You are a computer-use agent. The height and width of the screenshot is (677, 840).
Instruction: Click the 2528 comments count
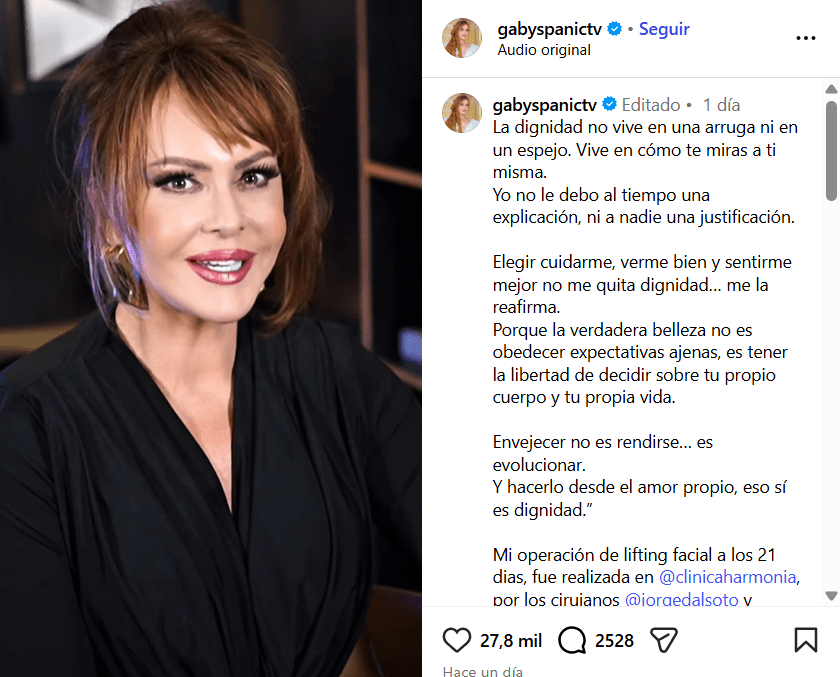(x=614, y=641)
